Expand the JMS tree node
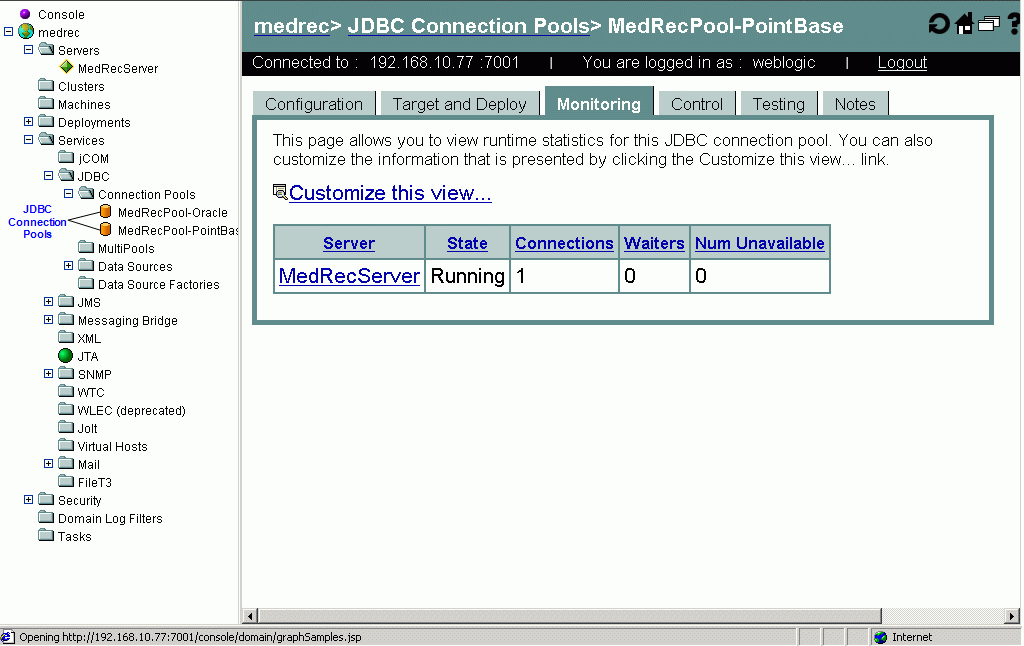 tap(48, 301)
